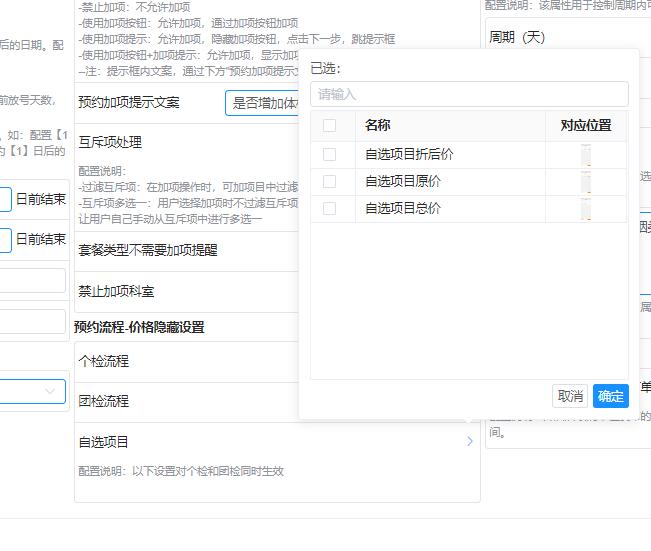Viewport: 651px width, 551px height.
Task: Click the 对应位置 column header
Action: 586,126
